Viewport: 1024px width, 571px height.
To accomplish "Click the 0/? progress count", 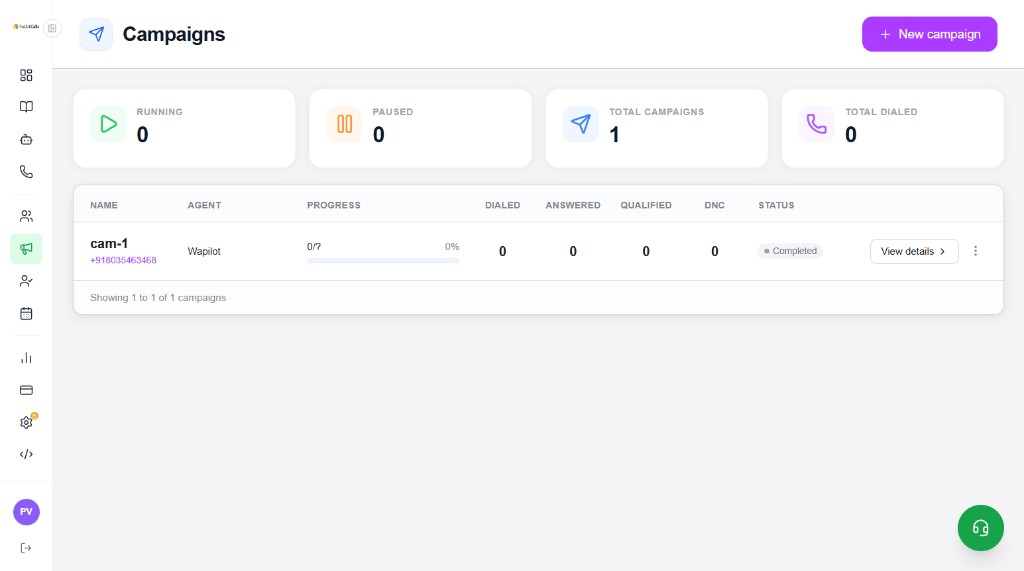I will 313,246.
